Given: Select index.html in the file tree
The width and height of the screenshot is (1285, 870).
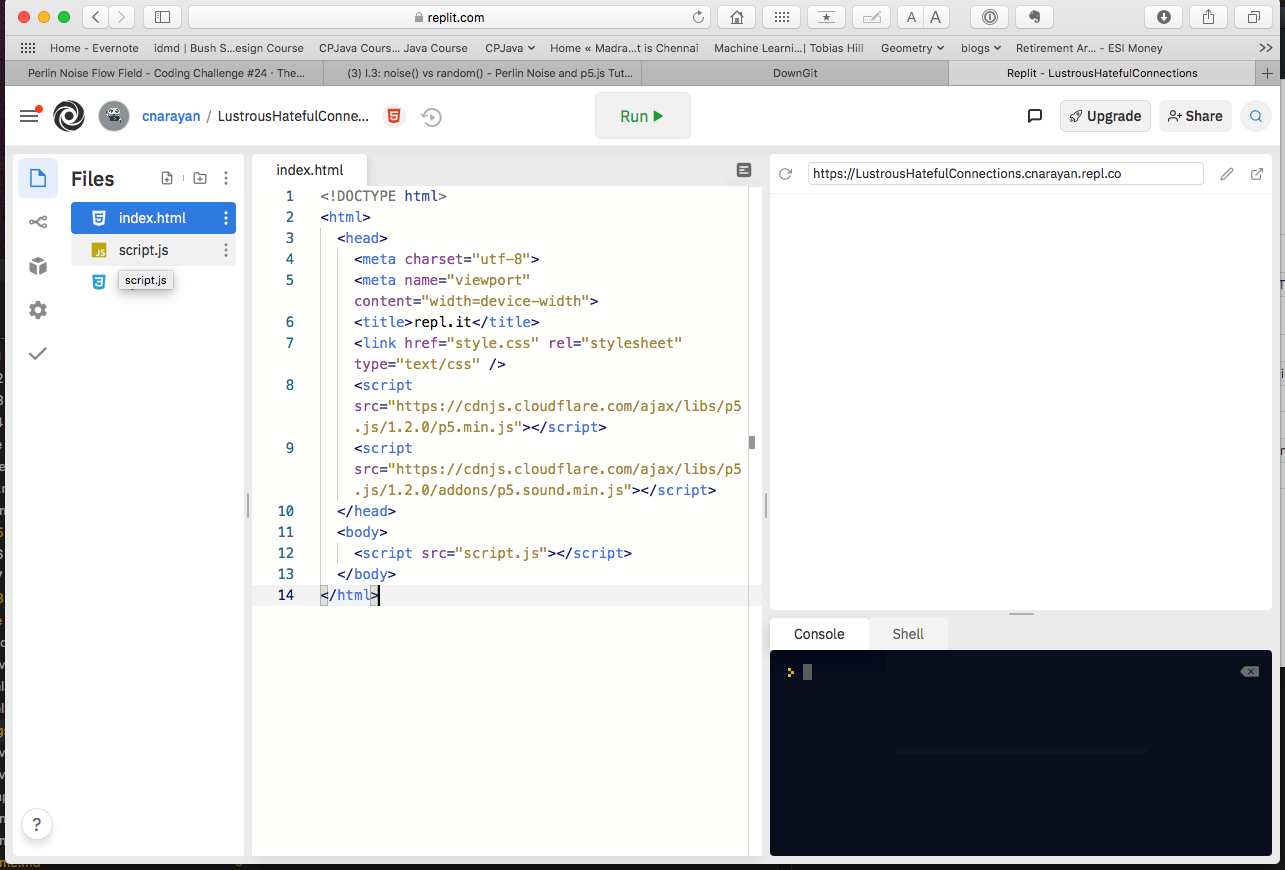Looking at the screenshot, I should [153, 218].
